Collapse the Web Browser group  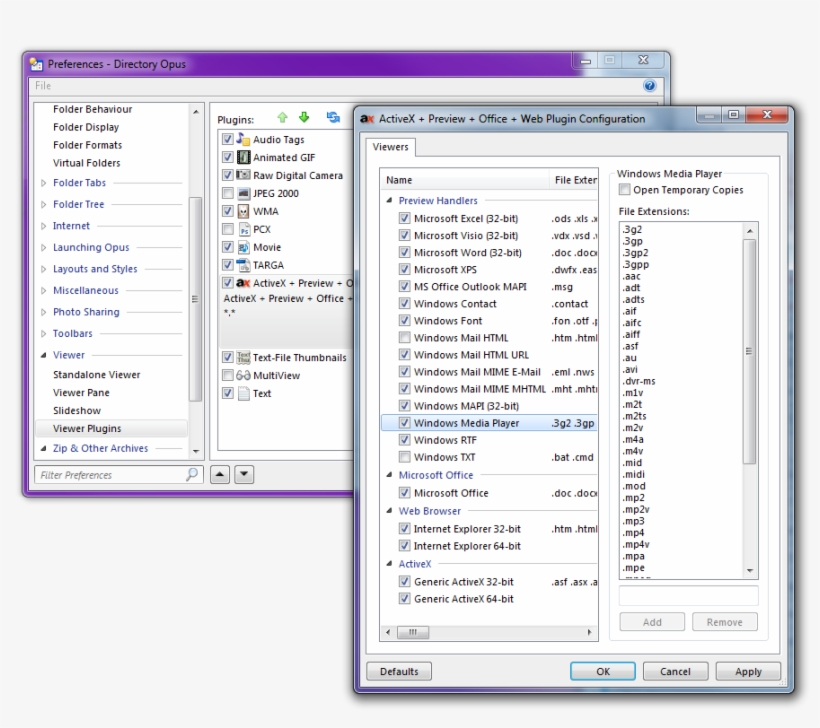click(x=389, y=510)
